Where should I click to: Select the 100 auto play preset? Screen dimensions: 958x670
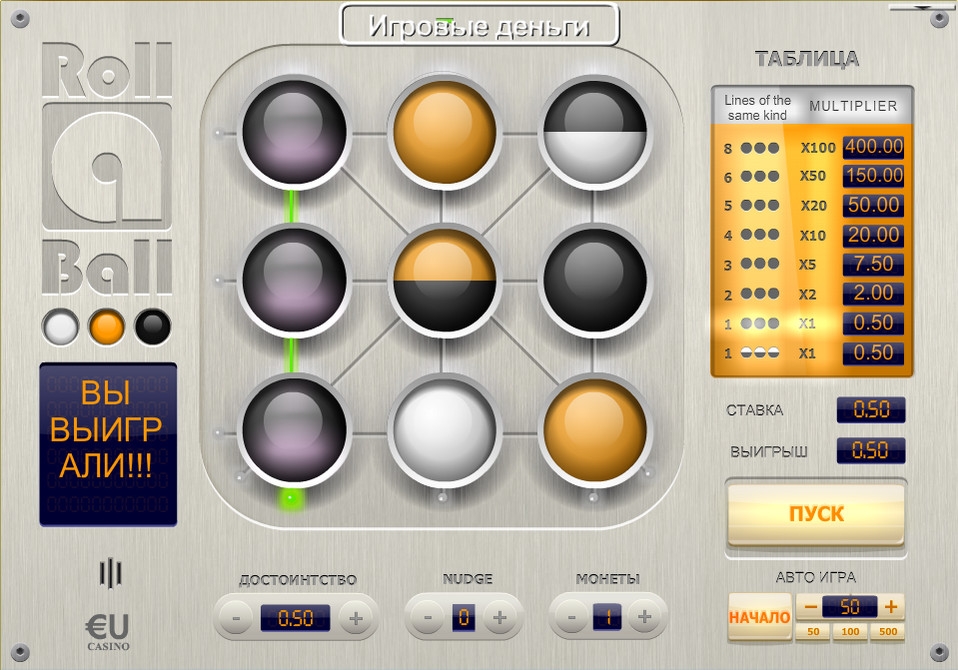(x=850, y=632)
